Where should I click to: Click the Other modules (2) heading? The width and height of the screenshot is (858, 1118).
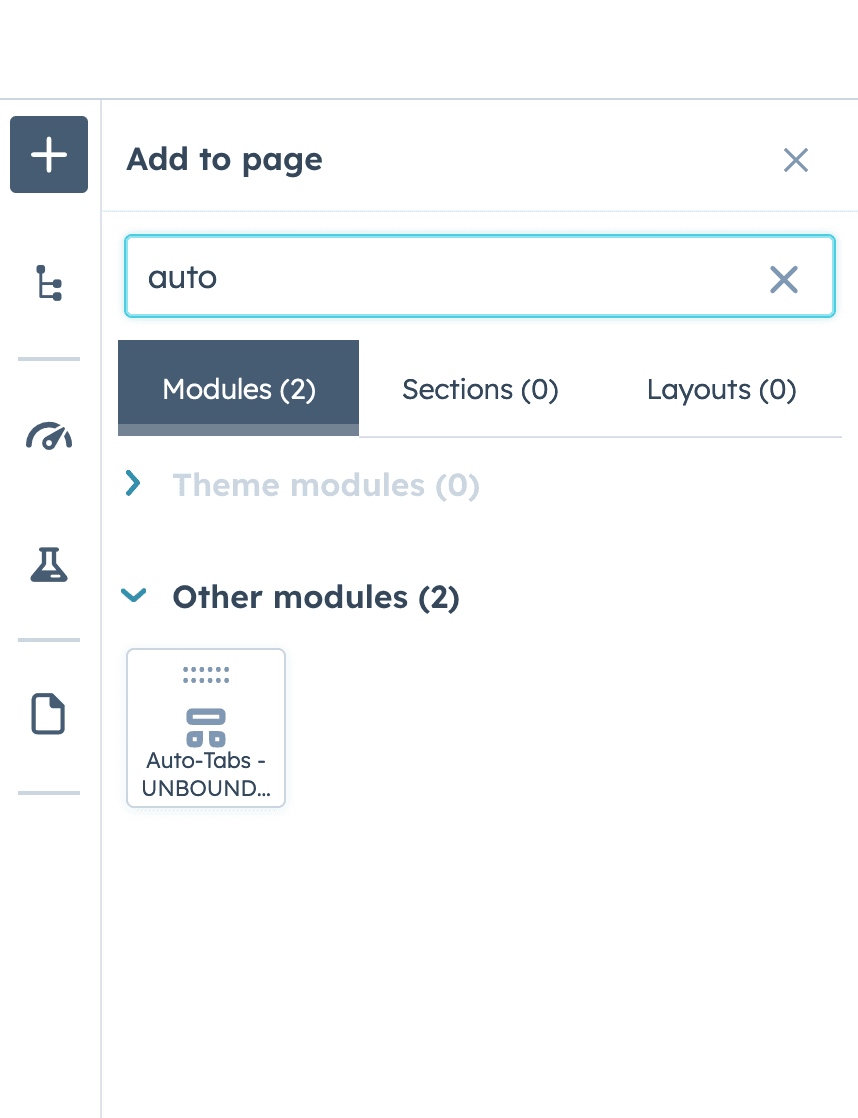coord(316,597)
